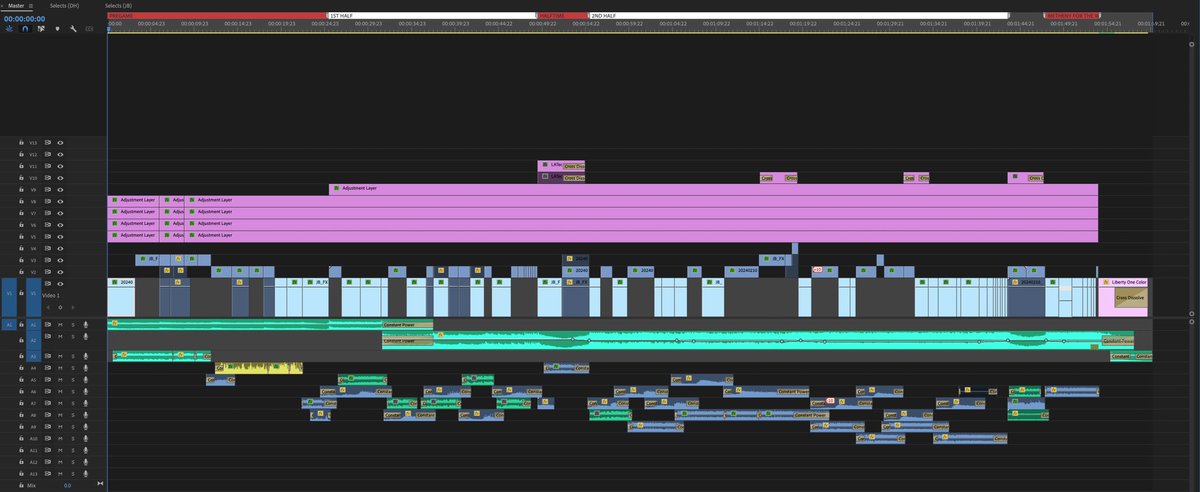Target the A3 track header
Image resolution: width=1200 pixels, height=492 pixels.
coord(33,356)
